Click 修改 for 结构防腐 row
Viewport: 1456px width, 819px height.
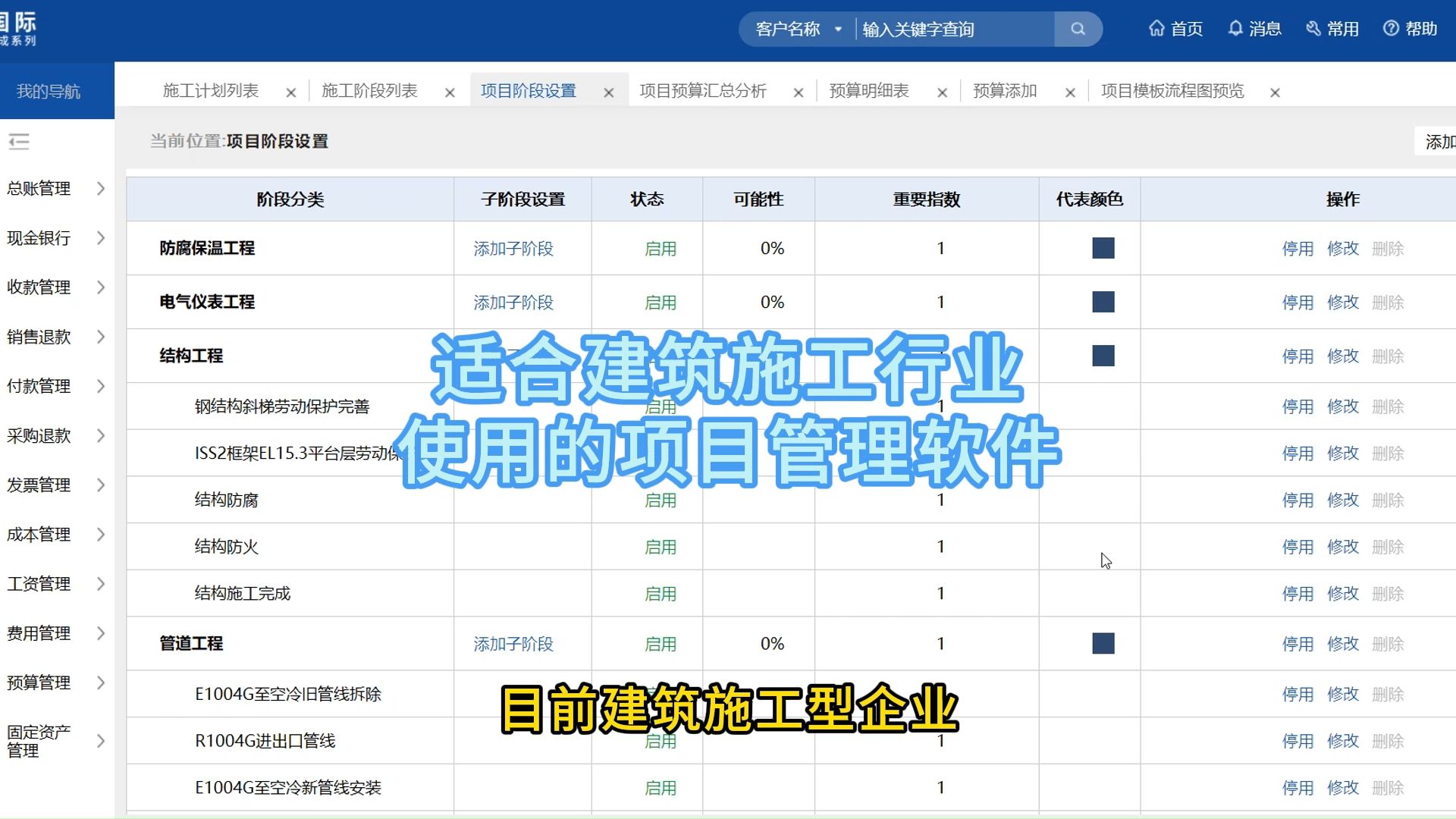(x=1343, y=500)
